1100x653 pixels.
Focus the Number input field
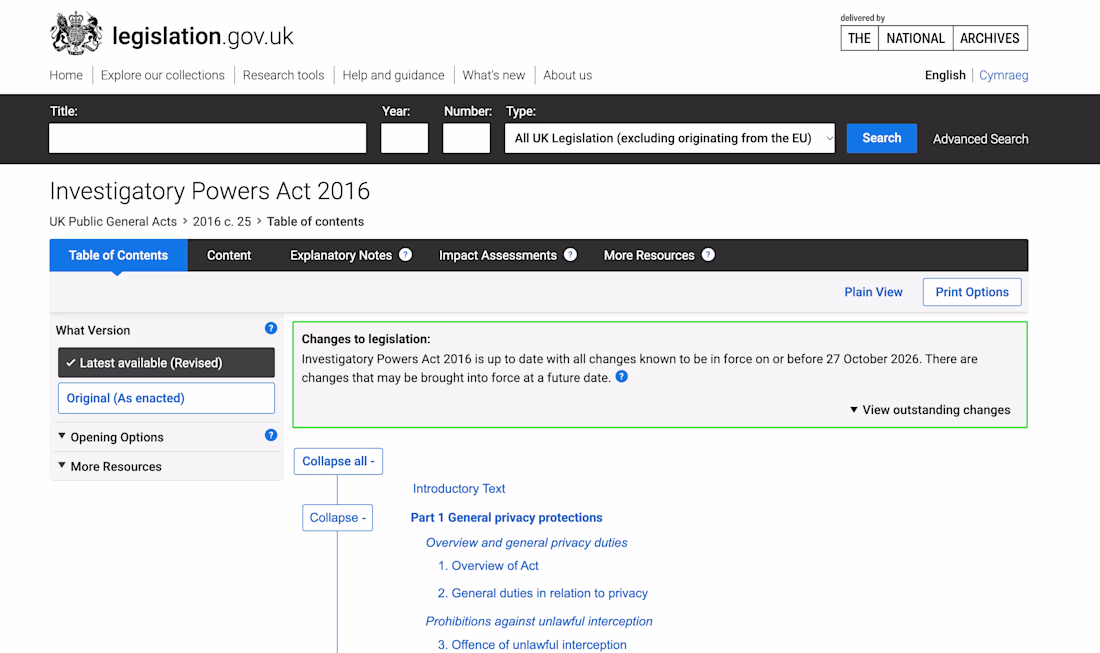coord(467,138)
